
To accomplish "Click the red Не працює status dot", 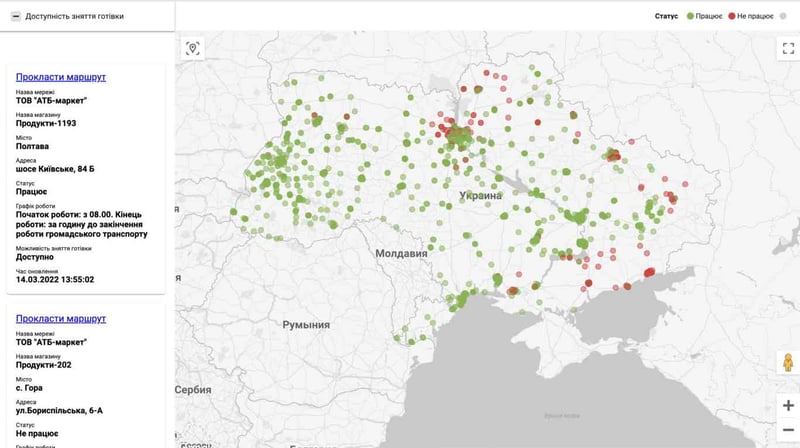I will coord(732,16).
